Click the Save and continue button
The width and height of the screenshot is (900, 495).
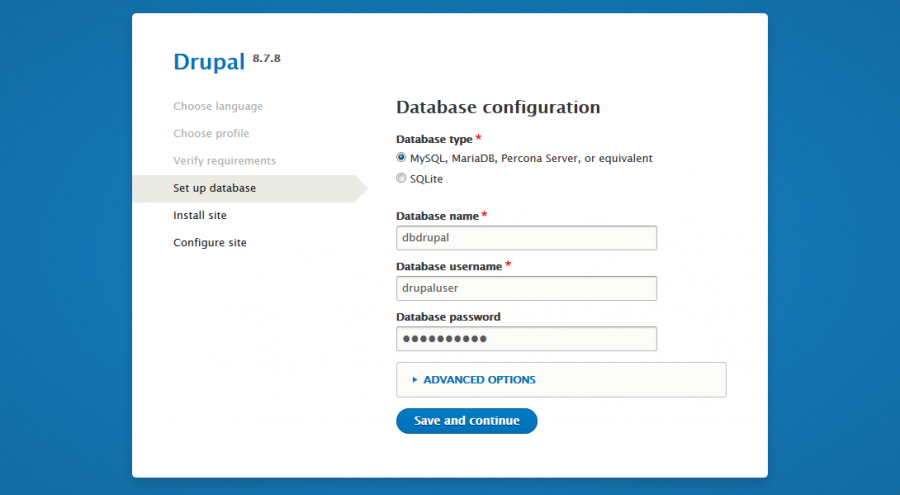(467, 421)
